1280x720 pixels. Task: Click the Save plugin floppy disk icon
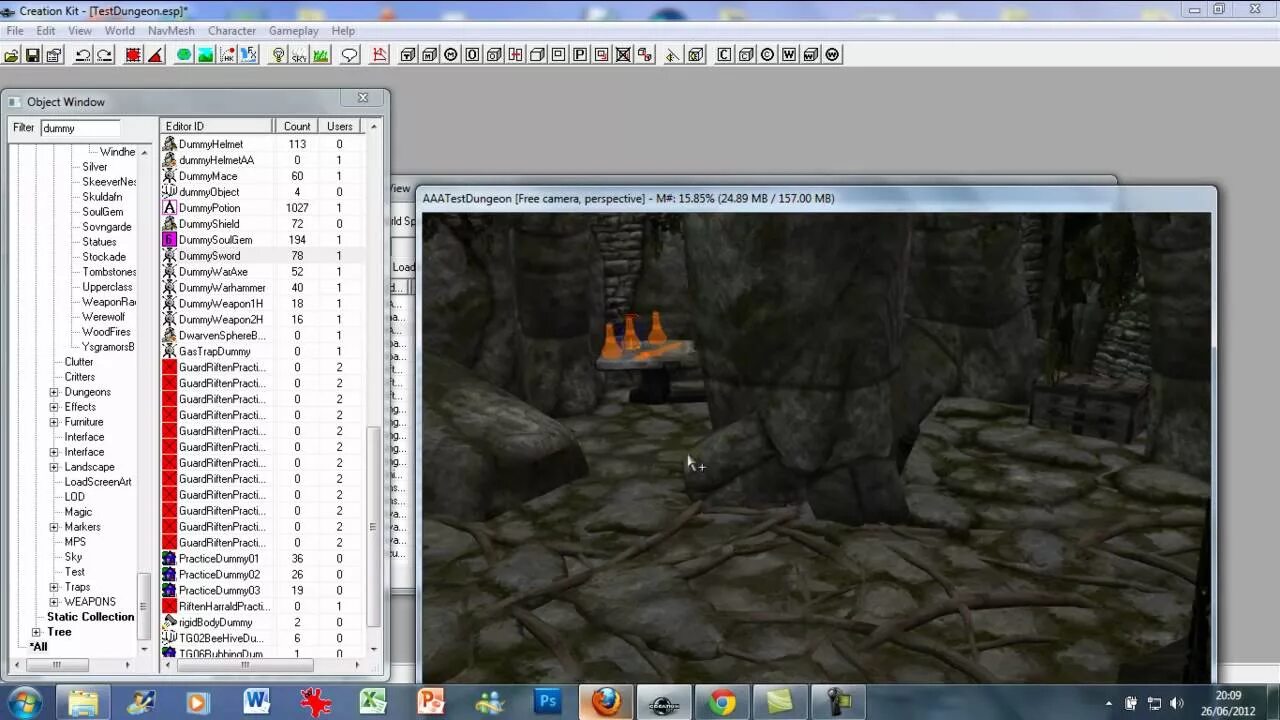pos(32,55)
